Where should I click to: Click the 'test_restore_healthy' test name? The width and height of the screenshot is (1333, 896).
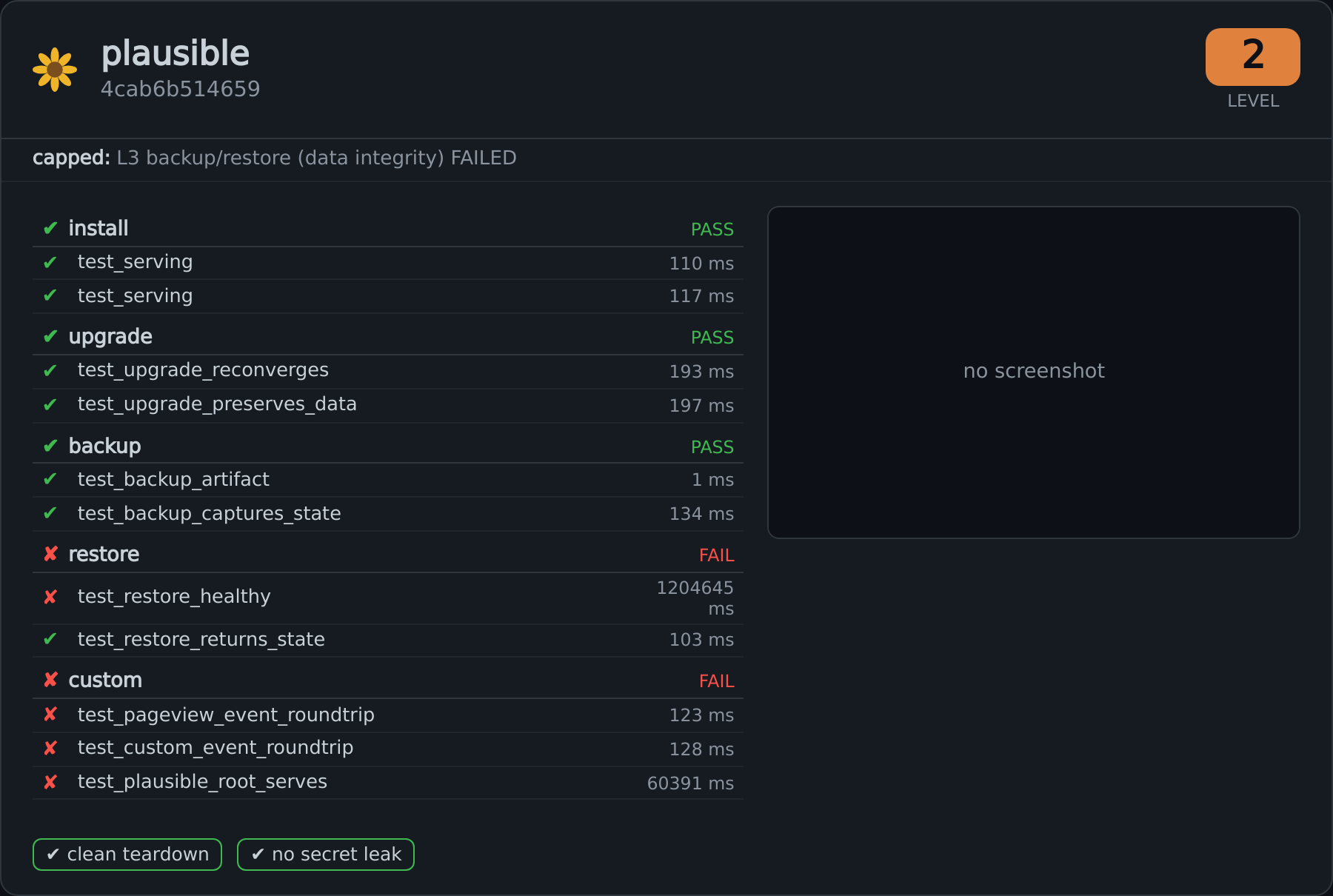pyautogui.click(x=175, y=597)
